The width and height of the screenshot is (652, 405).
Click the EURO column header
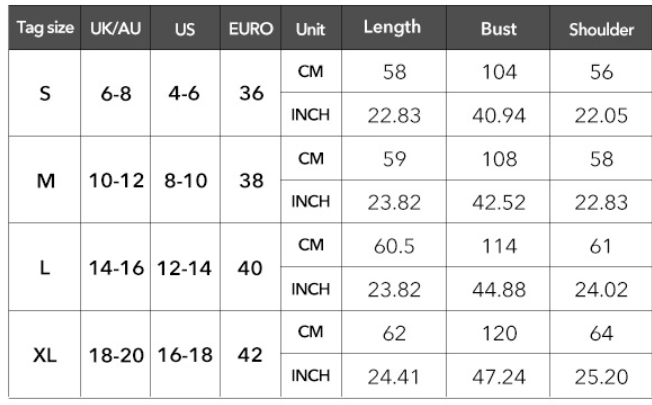[x=251, y=28]
